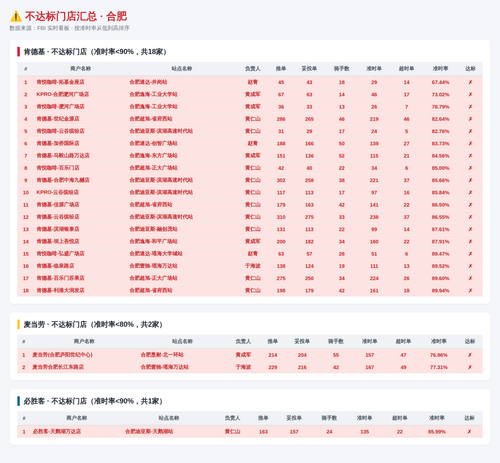The image size is (500, 463).
Task: Click the on-time rate value 73.02%
Action: (440, 94)
